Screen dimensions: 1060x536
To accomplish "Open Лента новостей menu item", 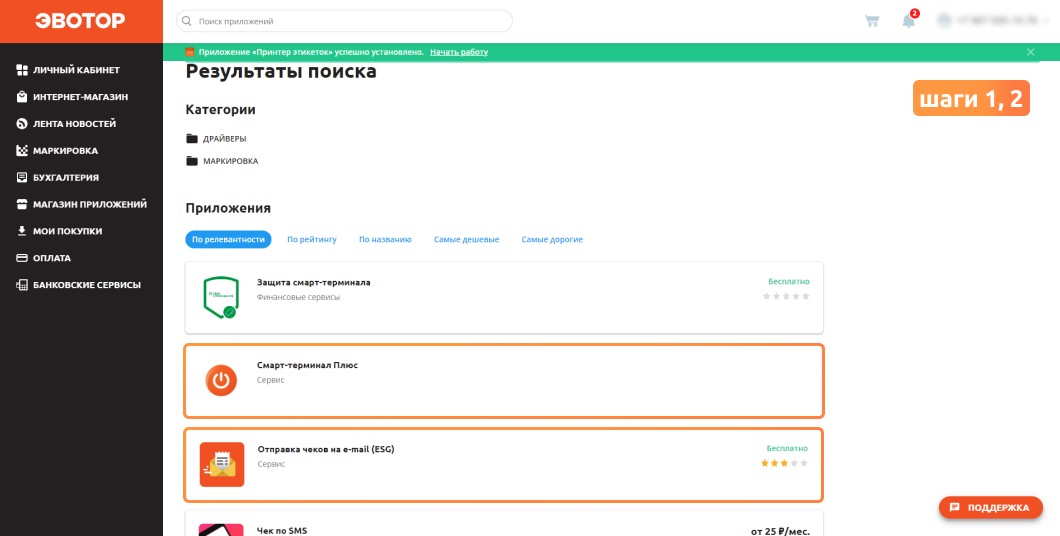I will click(x=74, y=124).
